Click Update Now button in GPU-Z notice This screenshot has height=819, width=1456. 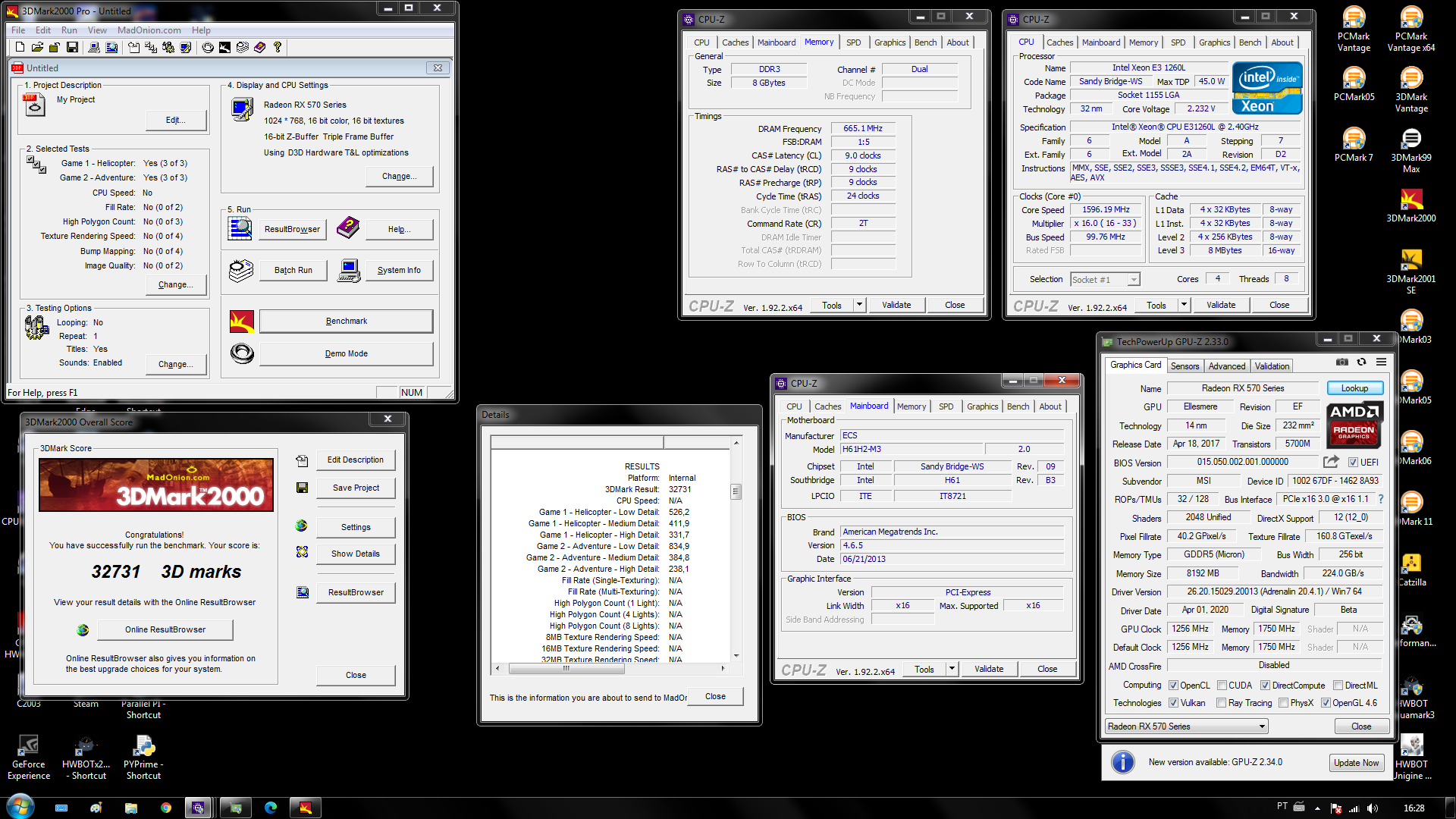tap(1356, 763)
